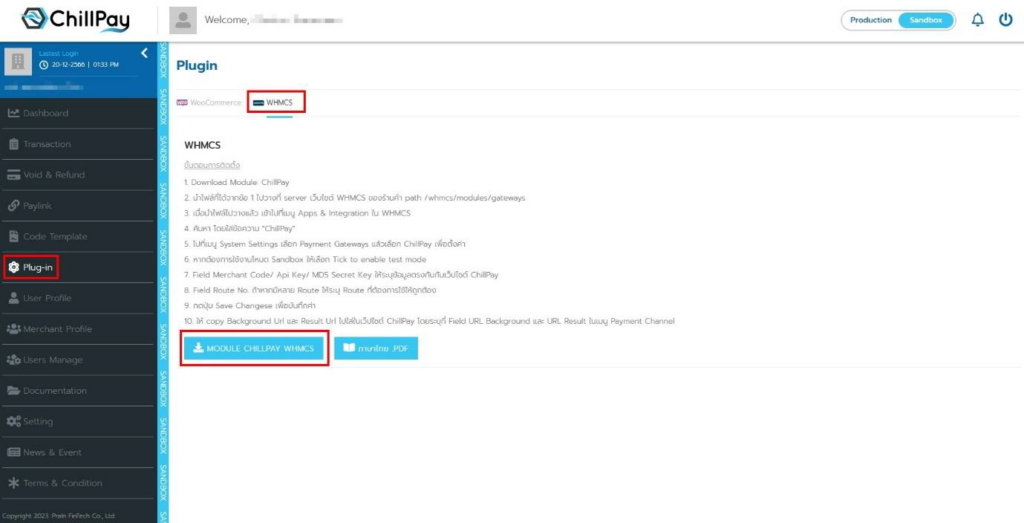Click the Welcome greeting text
Screen dimensions: 1024x523
227,20
